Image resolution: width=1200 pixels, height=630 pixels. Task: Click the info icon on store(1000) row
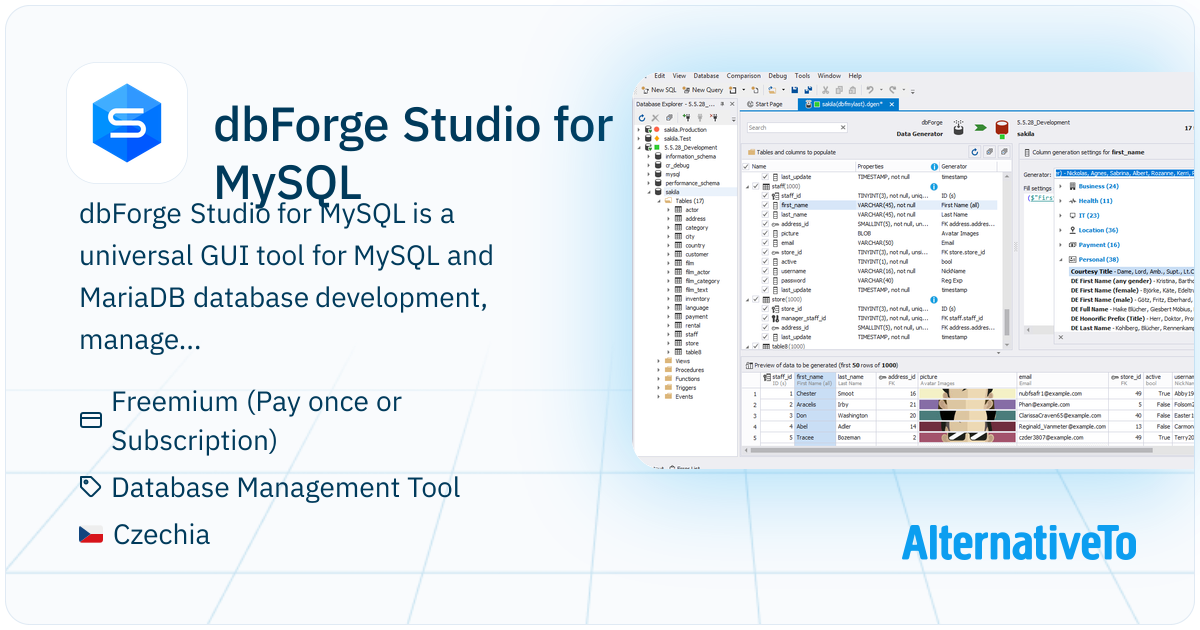pyautogui.click(x=934, y=299)
